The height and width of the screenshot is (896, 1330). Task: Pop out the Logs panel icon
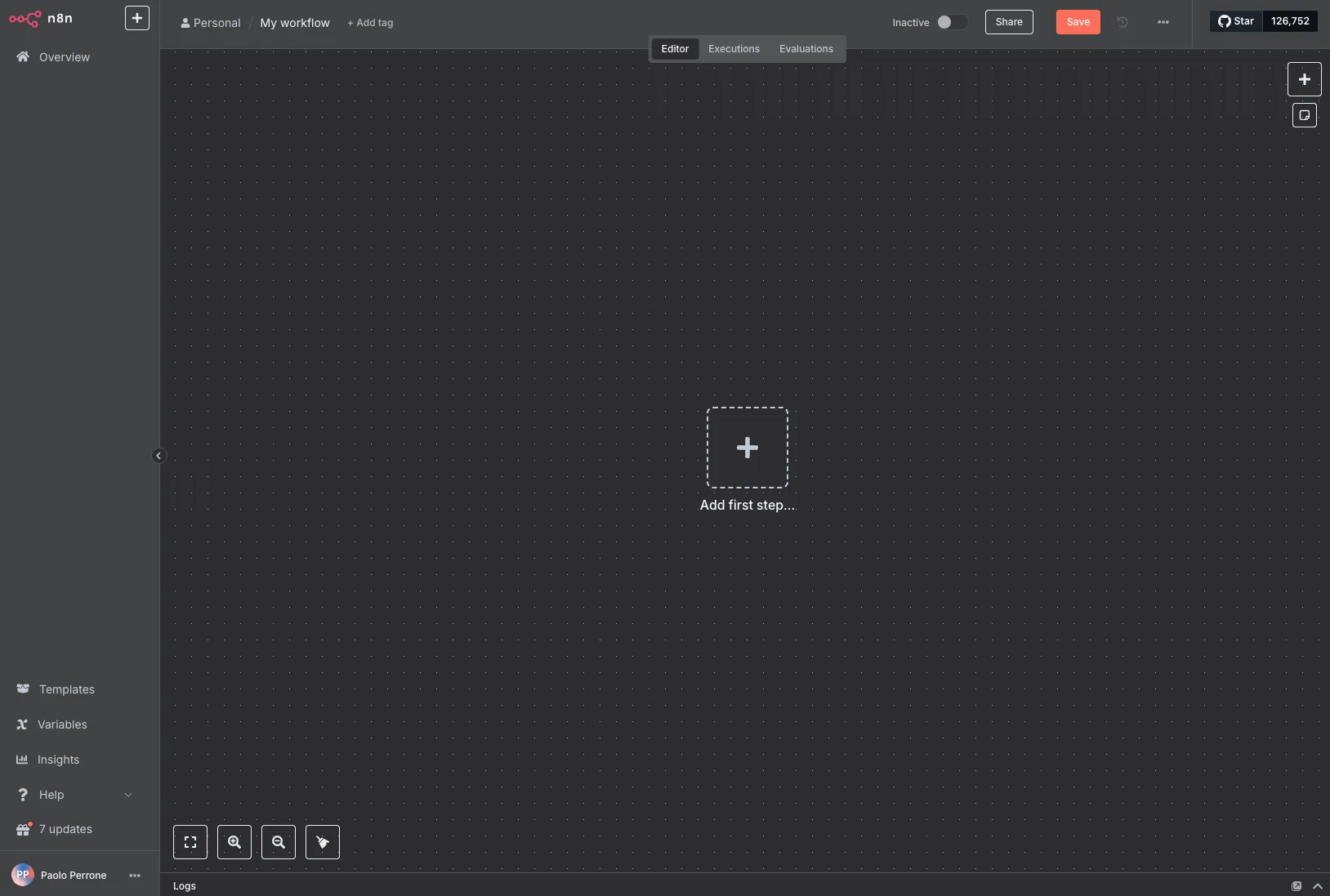click(1297, 886)
